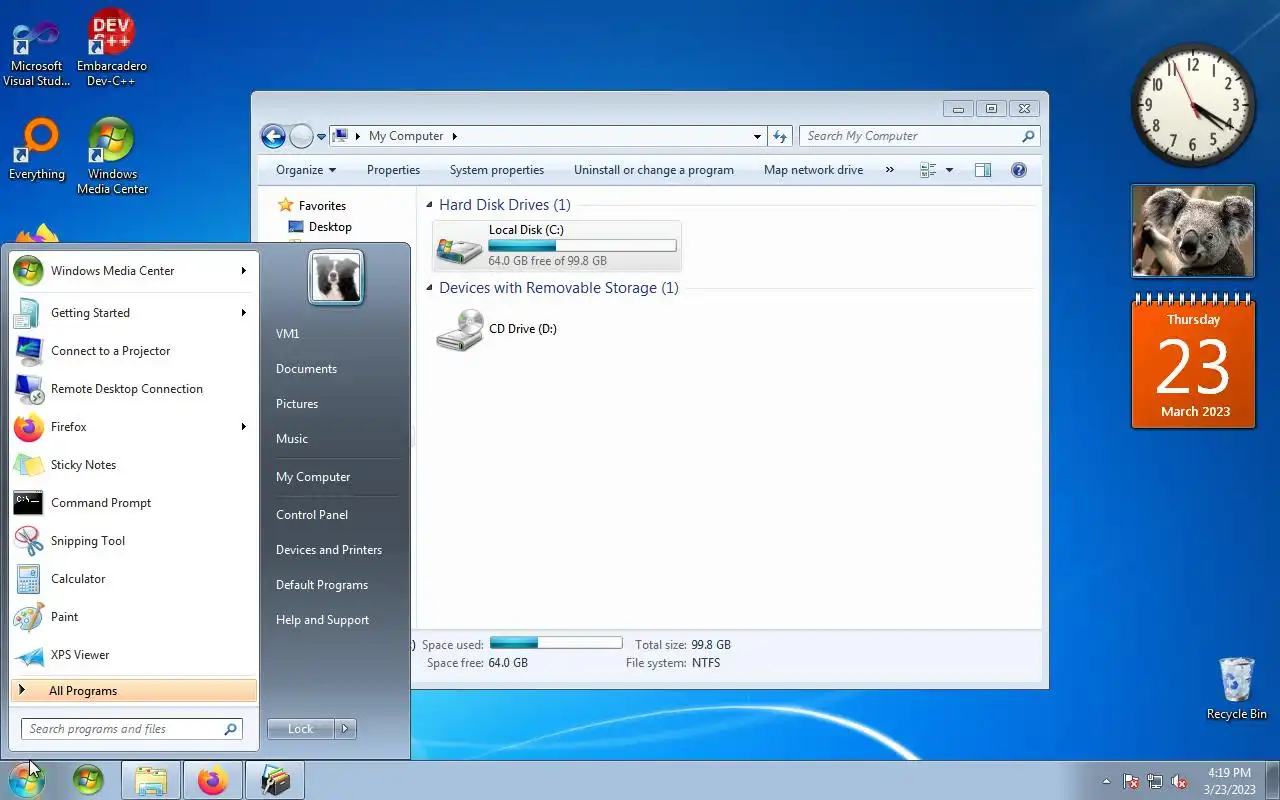Collapse the Hard Disk Drives group
This screenshot has width=1280, height=800.
pos(430,205)
